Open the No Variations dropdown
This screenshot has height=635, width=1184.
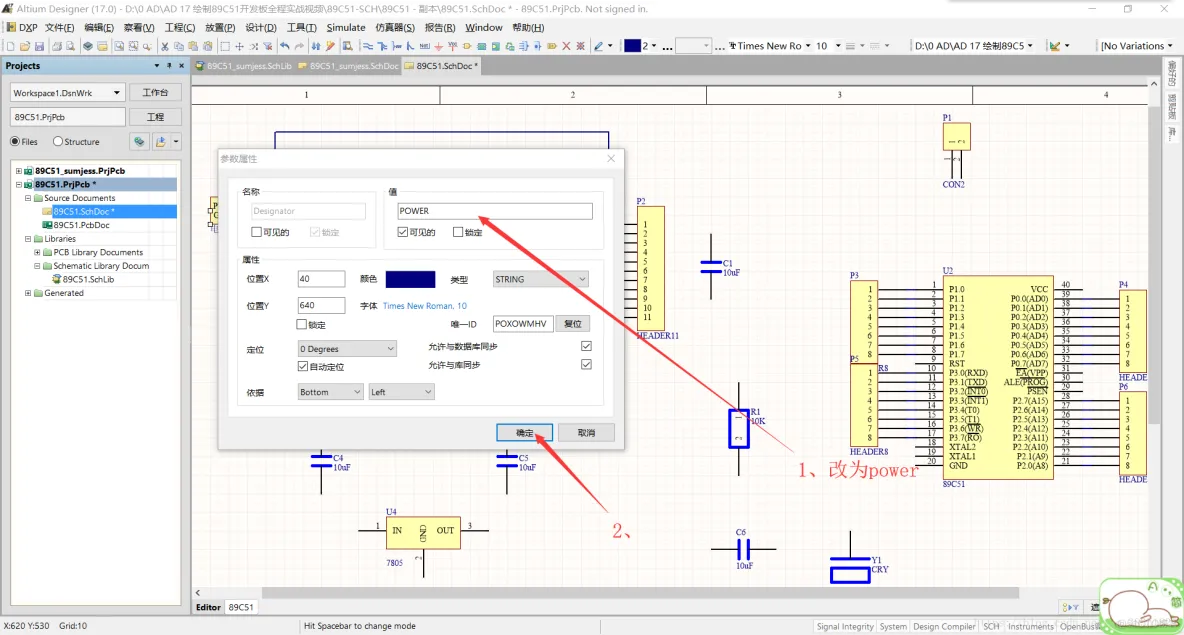pos(1137,46)
